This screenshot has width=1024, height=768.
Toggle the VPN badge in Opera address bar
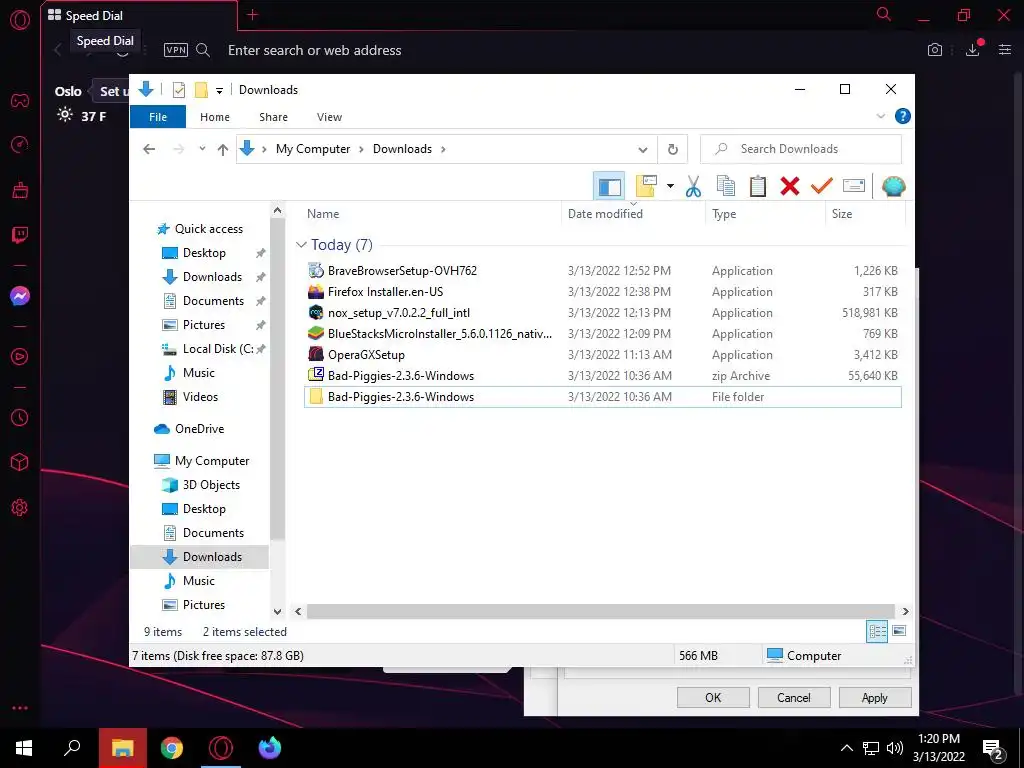176,50
